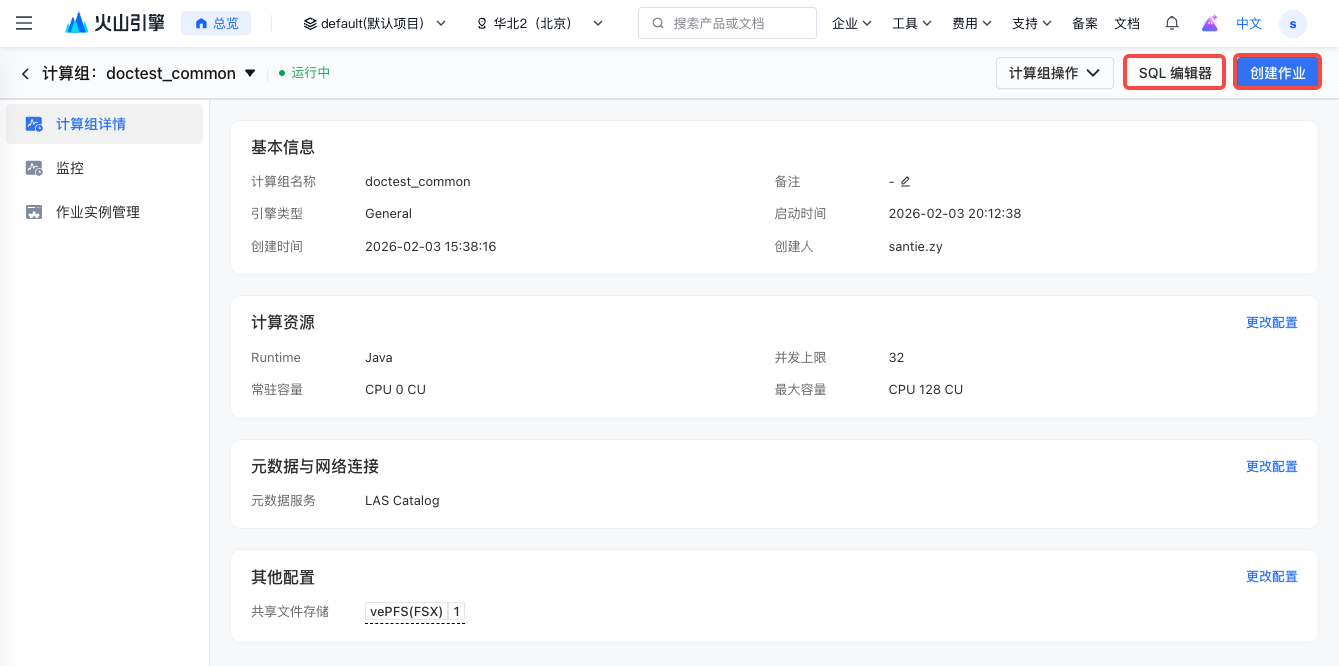Click the General engine type value

[x=388, y=214]
